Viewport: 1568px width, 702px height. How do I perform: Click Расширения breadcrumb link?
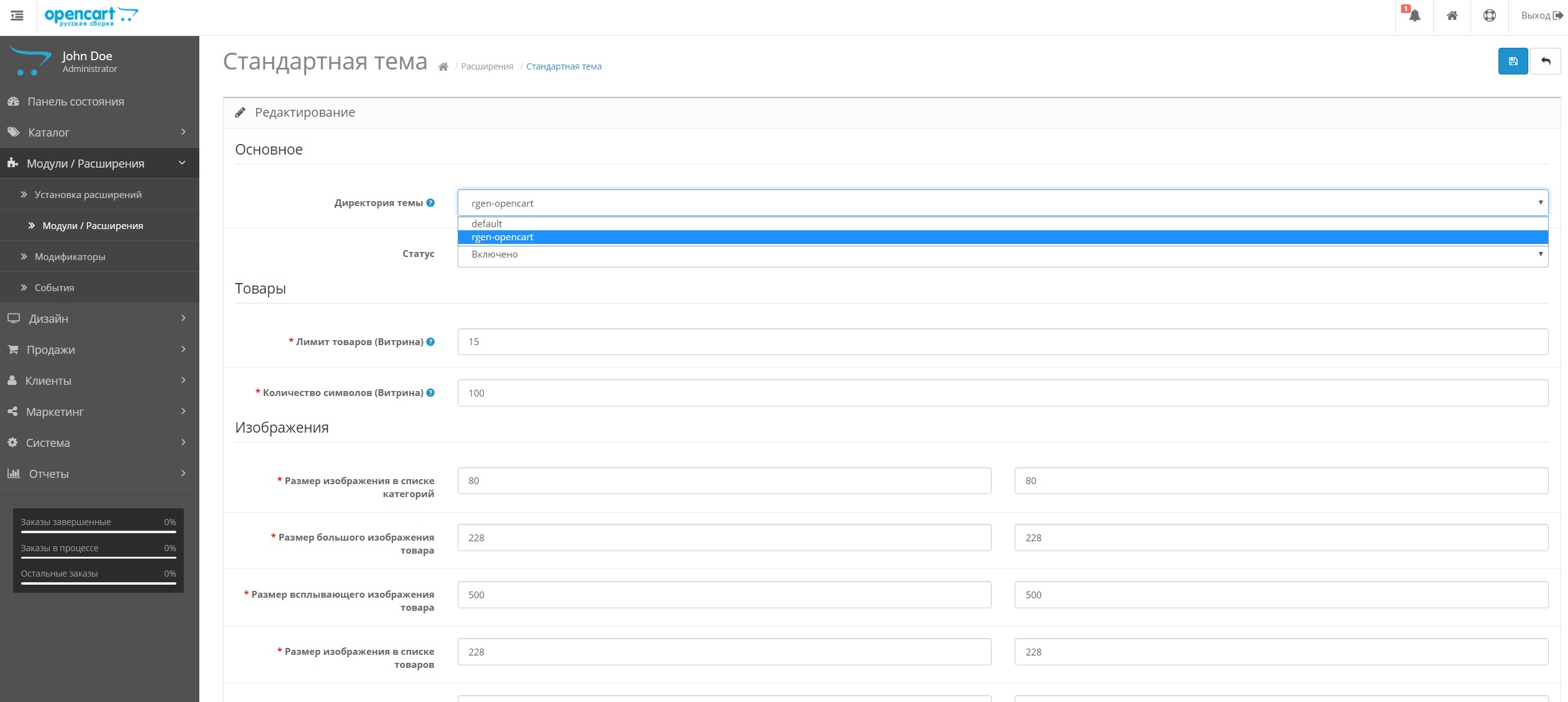point(487,66)
